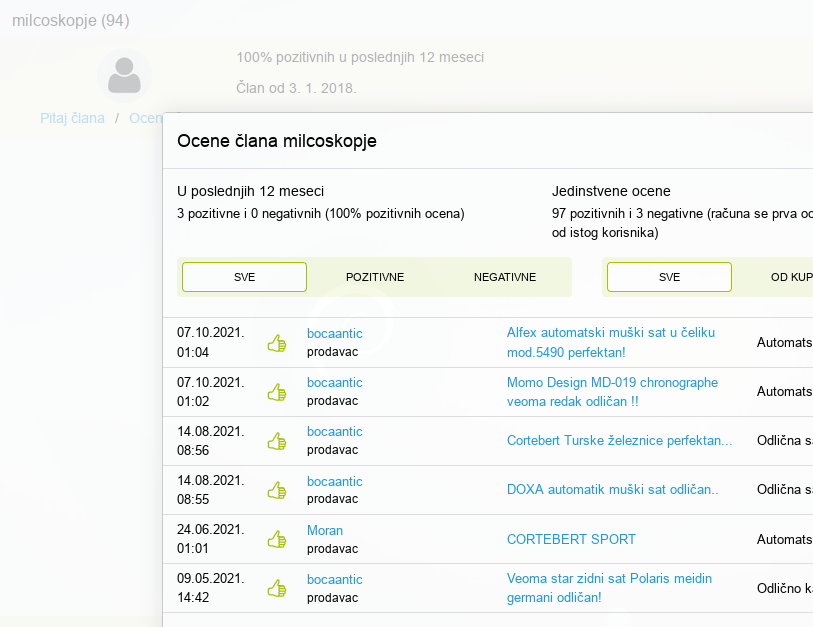Select SVE filter under Jedinstvene ocene
The image size is (813, 627).
tap(669, 277)
